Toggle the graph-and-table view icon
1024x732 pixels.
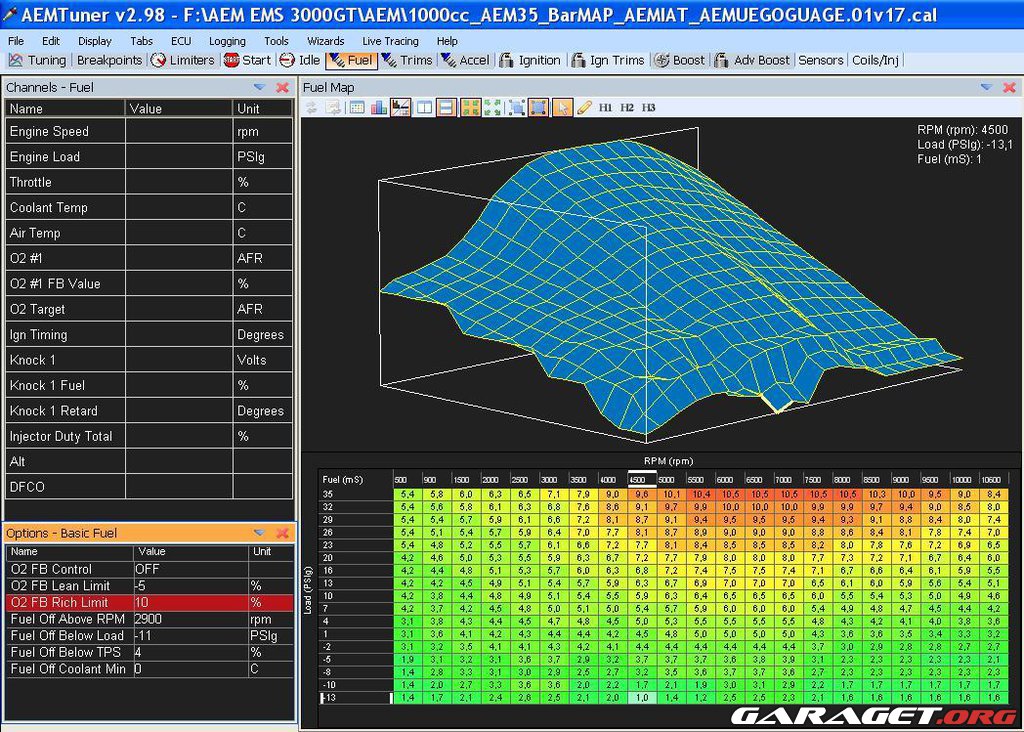401,108
